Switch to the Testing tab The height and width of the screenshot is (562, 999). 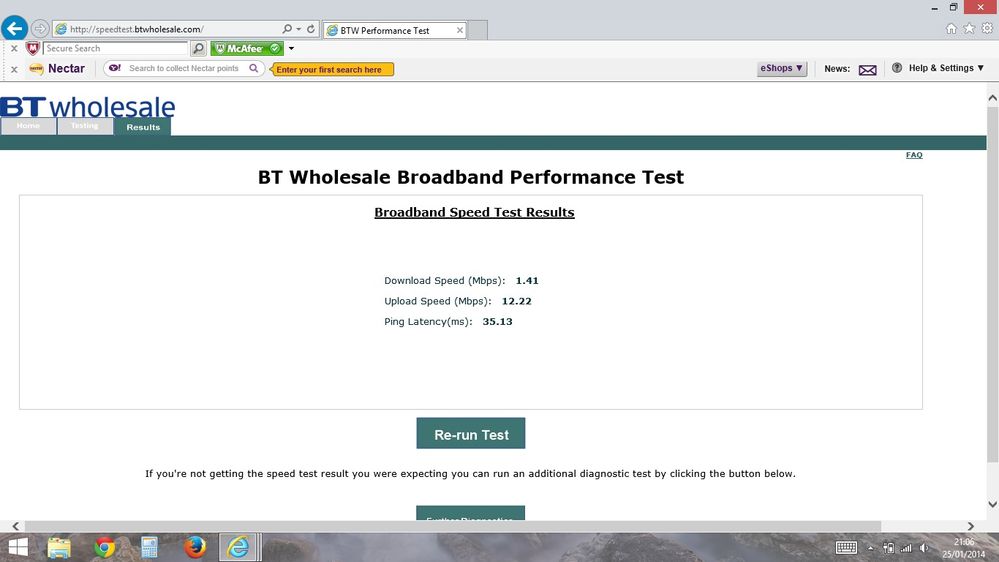click(x=85, y=126)
